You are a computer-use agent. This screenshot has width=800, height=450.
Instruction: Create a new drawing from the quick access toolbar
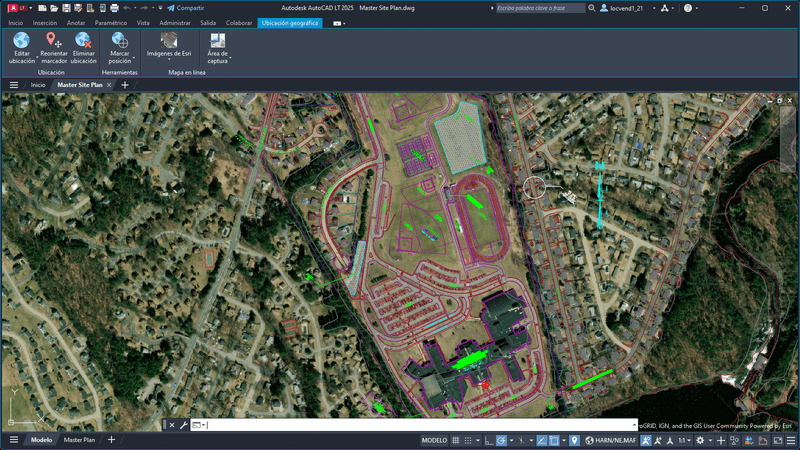point(42,8)
